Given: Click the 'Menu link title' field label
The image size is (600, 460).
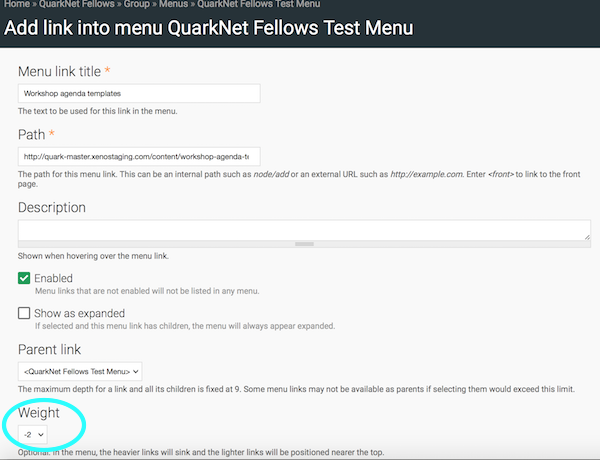Looking at the screenshot, I should point(59,71).
